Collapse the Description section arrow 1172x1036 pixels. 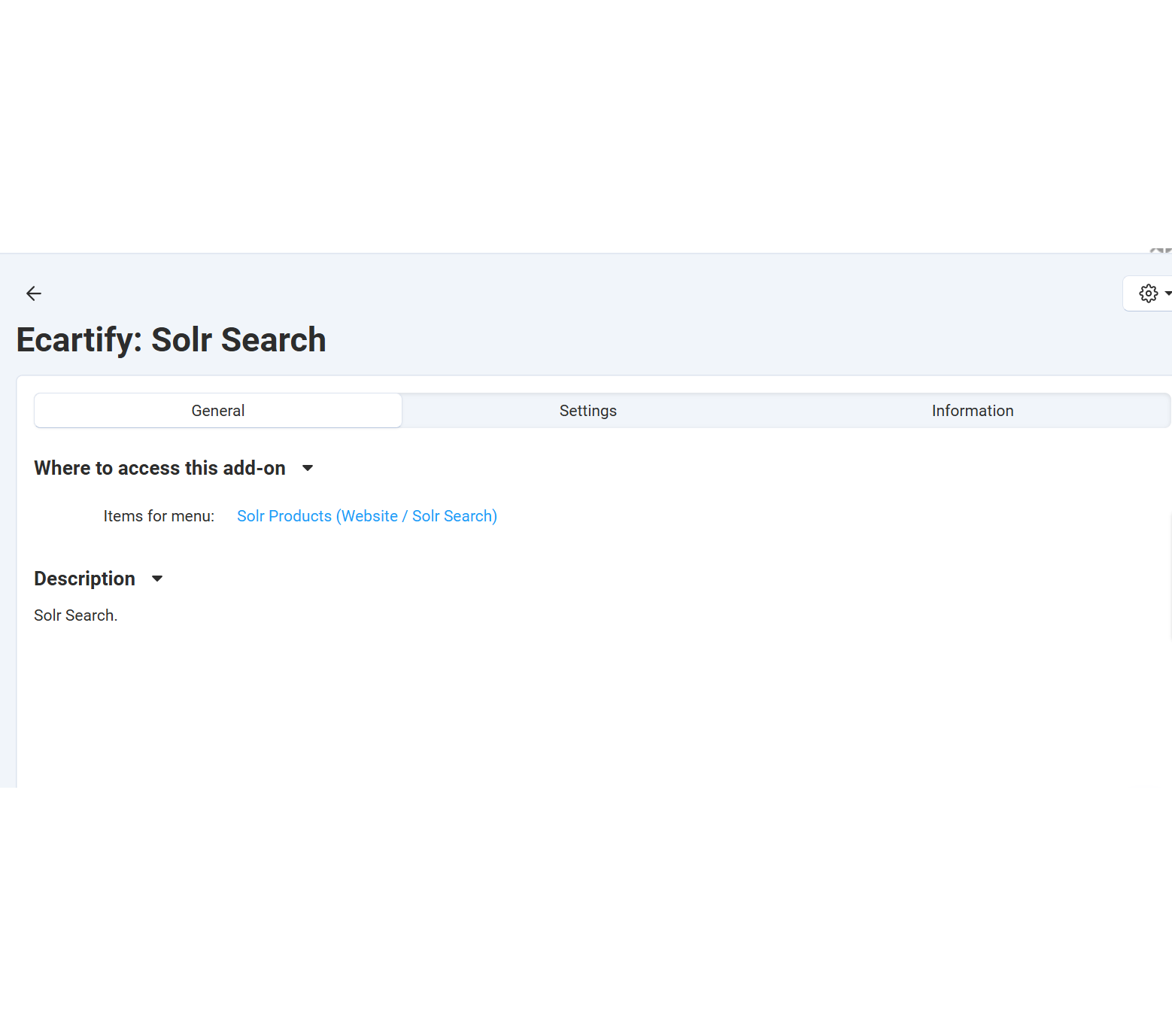pyautogui.click(x=157, y=579)
